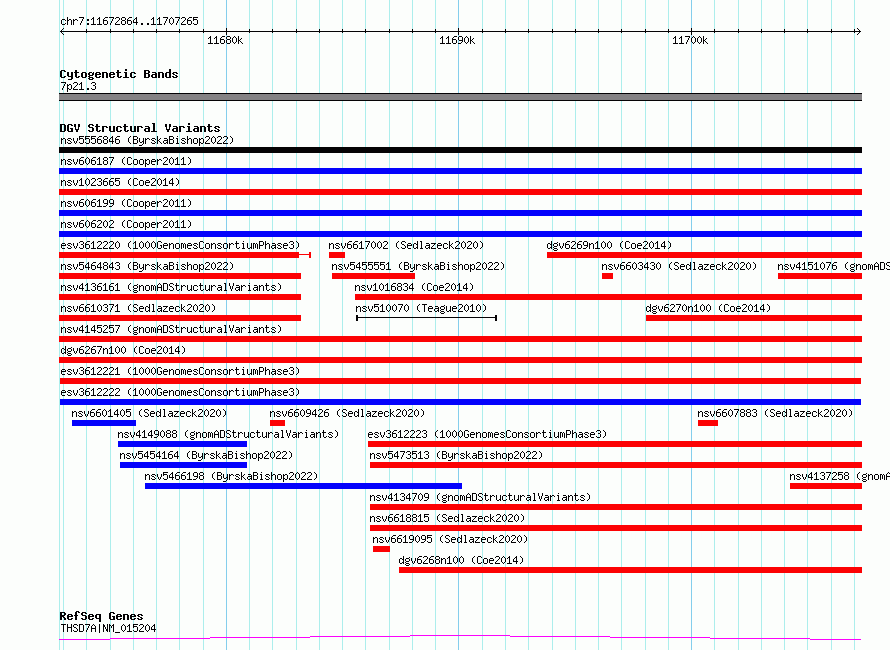The image size is (890, 650).
Task: Click the 11680k ruler tick label
Action: (225, 40)
